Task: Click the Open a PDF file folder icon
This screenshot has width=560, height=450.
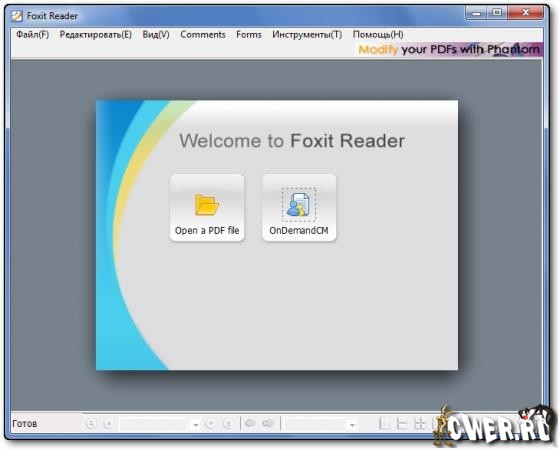Action: [207, 205]
